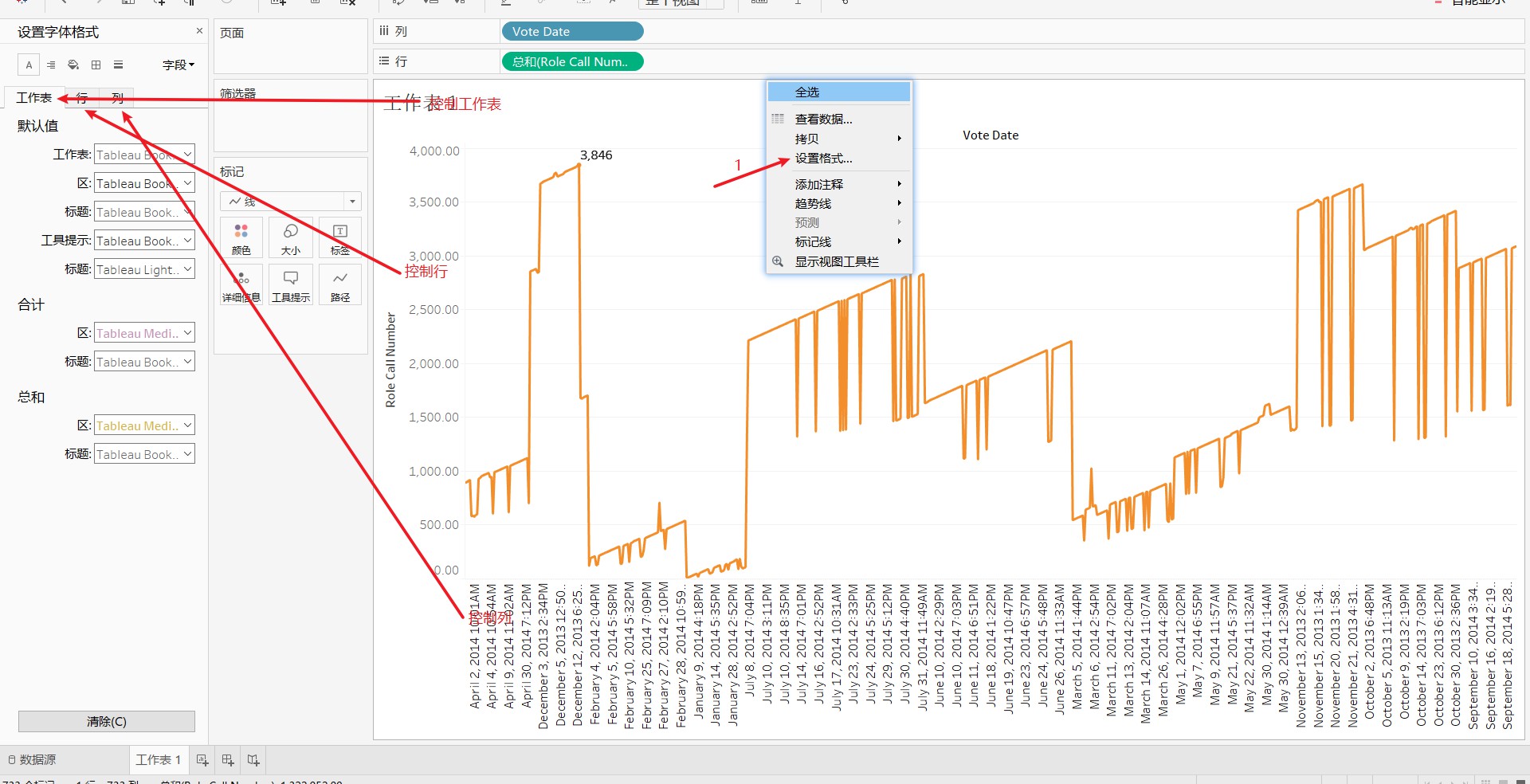Select the lines format icon

118,65
